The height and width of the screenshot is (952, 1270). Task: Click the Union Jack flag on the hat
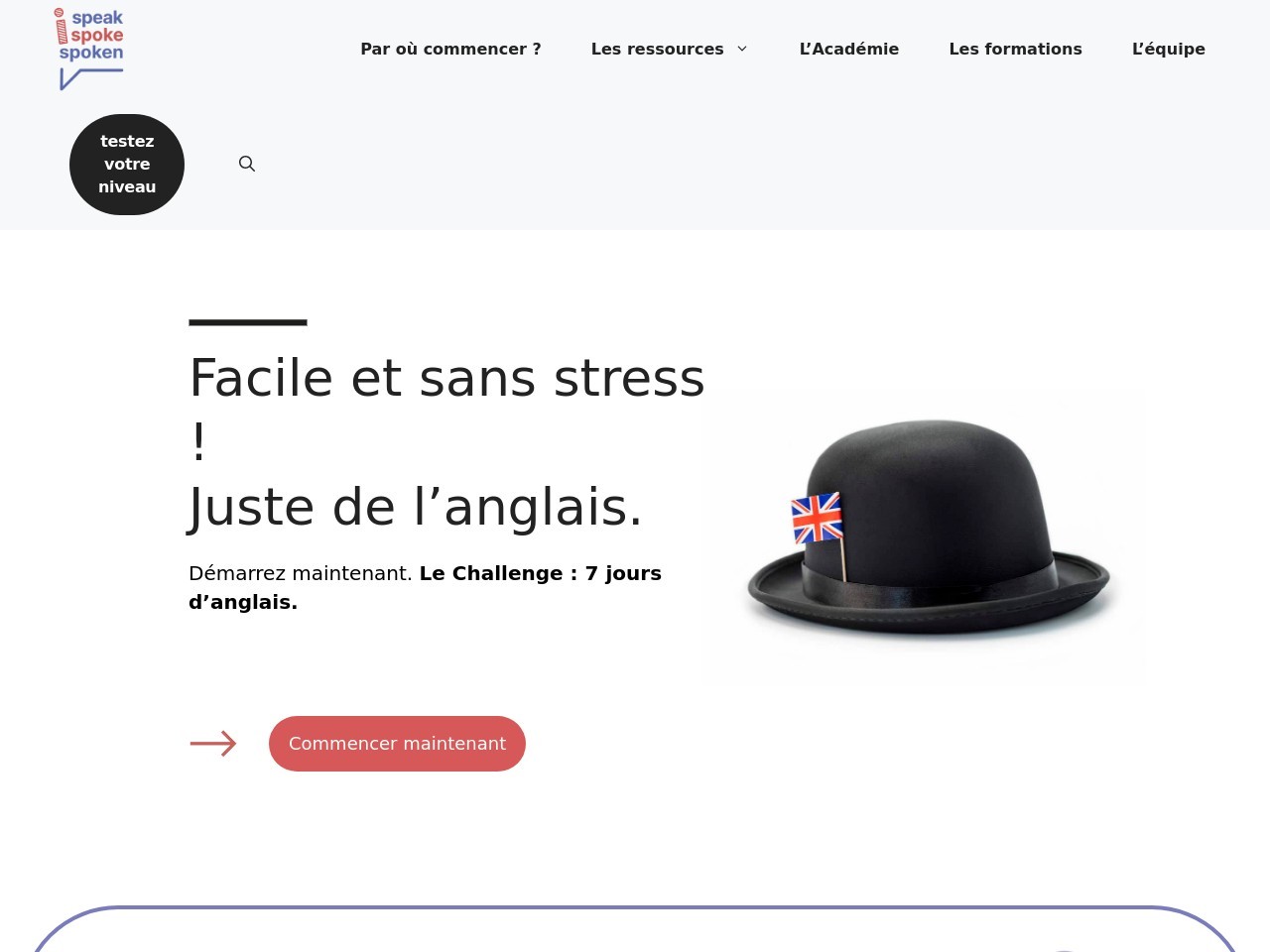click(x=817, y=519)
